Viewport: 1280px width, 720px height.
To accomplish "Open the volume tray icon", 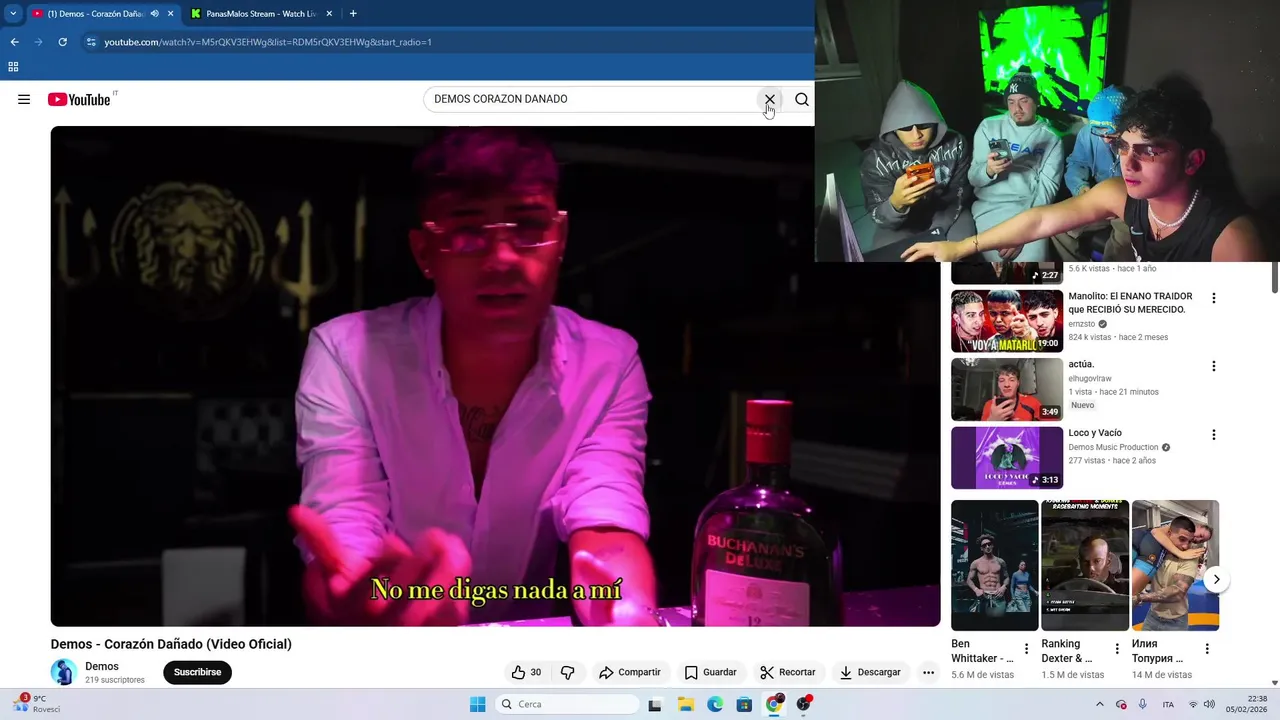I will pos(1208,704).
